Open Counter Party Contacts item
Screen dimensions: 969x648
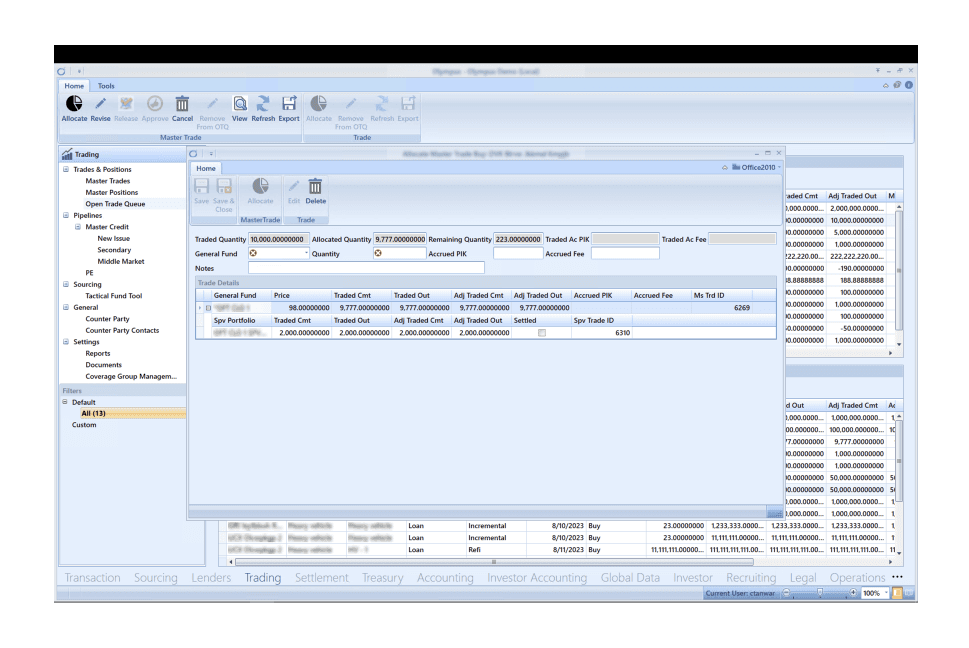pyautogui.click(x=122, y=330)
